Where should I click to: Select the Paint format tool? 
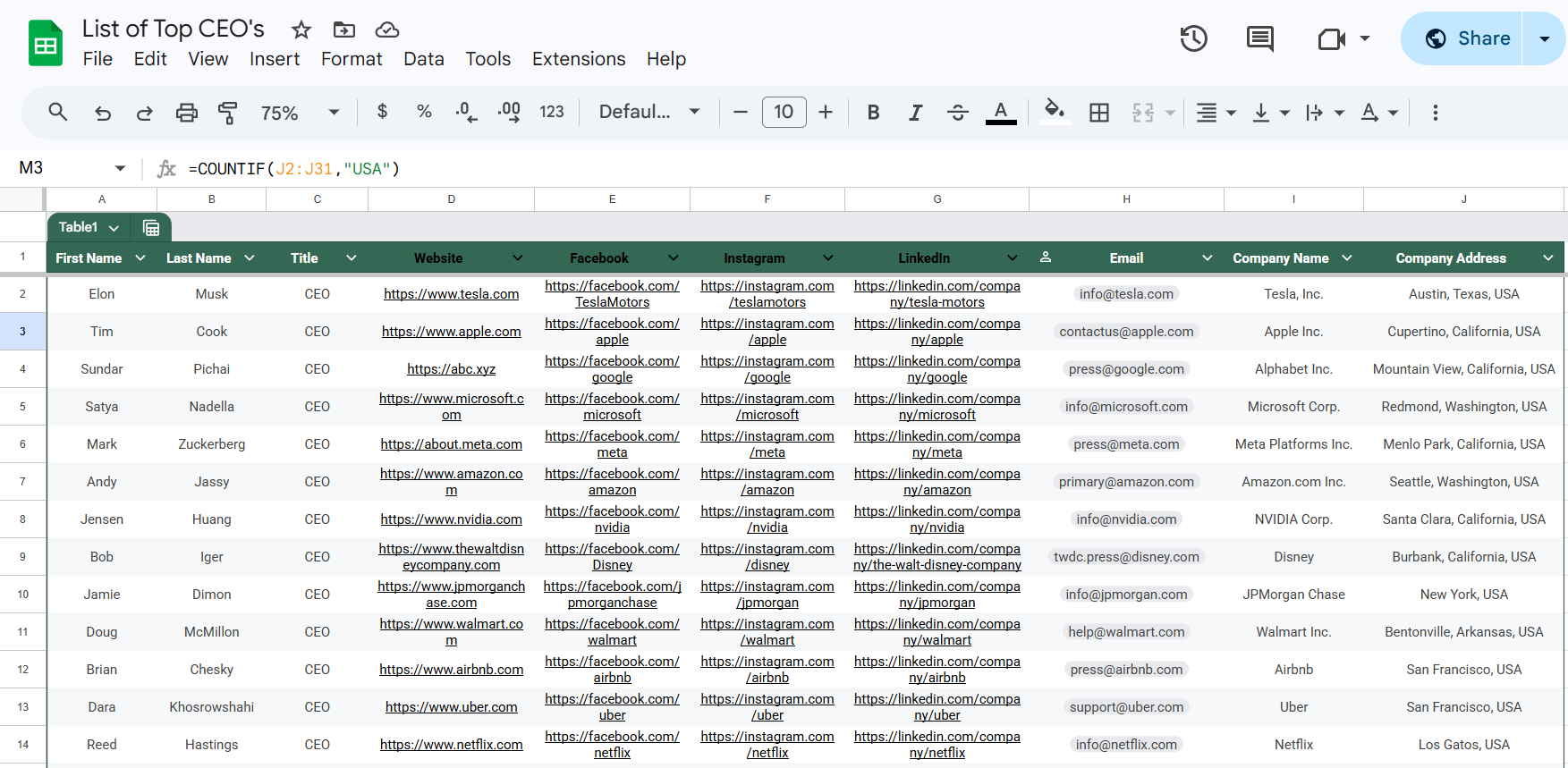228,113
